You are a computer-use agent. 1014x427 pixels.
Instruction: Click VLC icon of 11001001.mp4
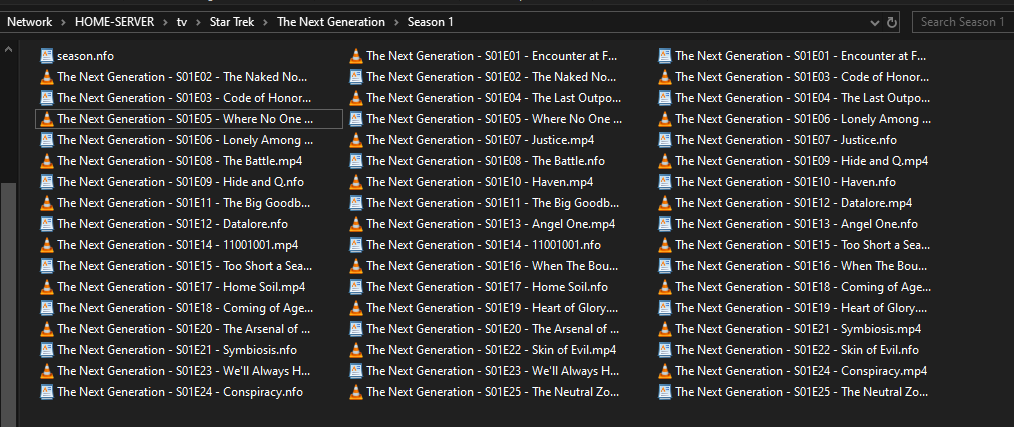[x=46, y=245]
